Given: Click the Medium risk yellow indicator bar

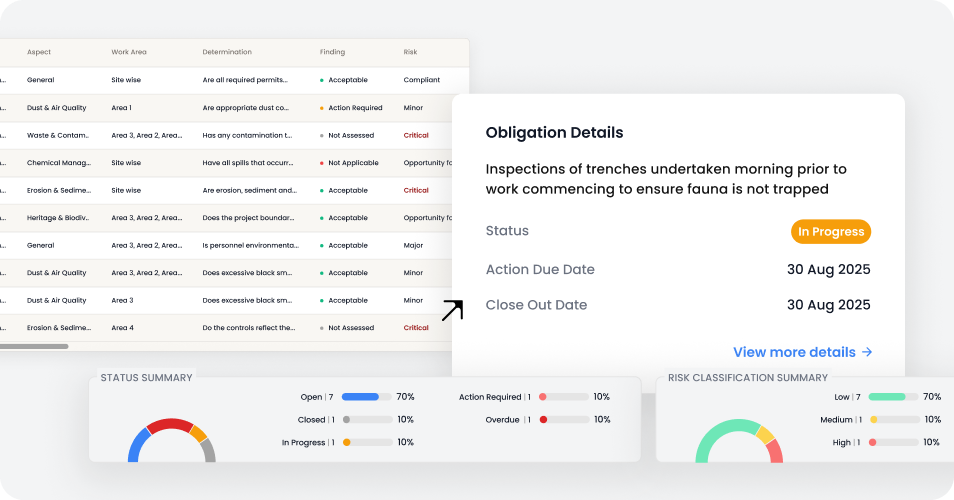Looking at the screenshot, I should point(894,420).
